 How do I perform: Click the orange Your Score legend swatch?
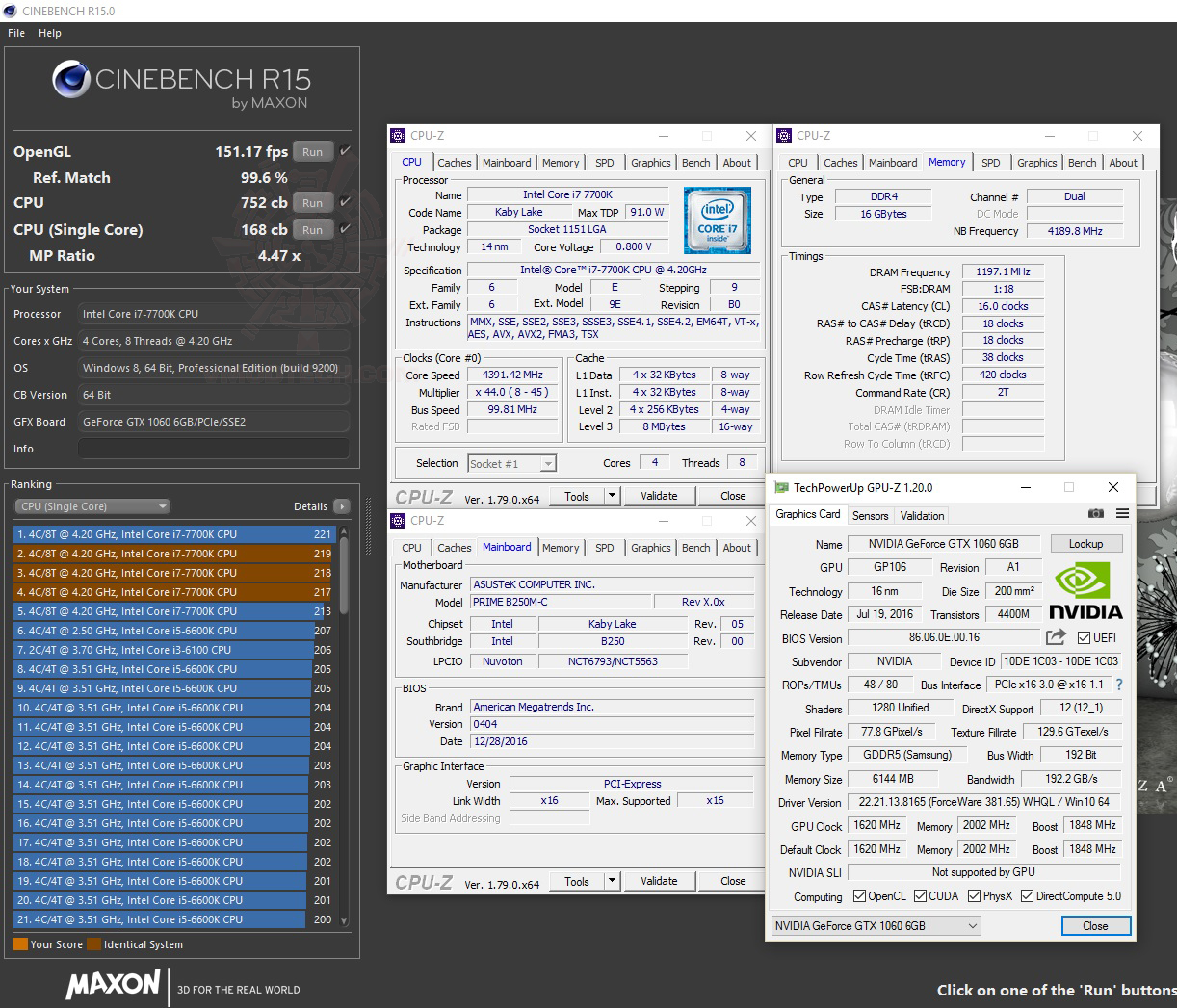point(20,944)
